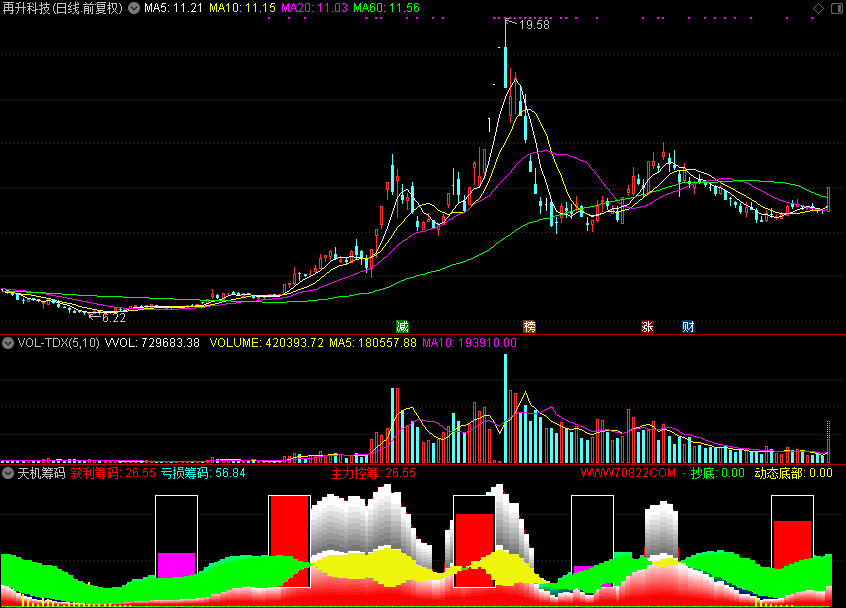This screenshot has height=608, width=846.
Task: Open the VOL-TDX indicator dropdown arrow
Action: (x=8, y=343)
